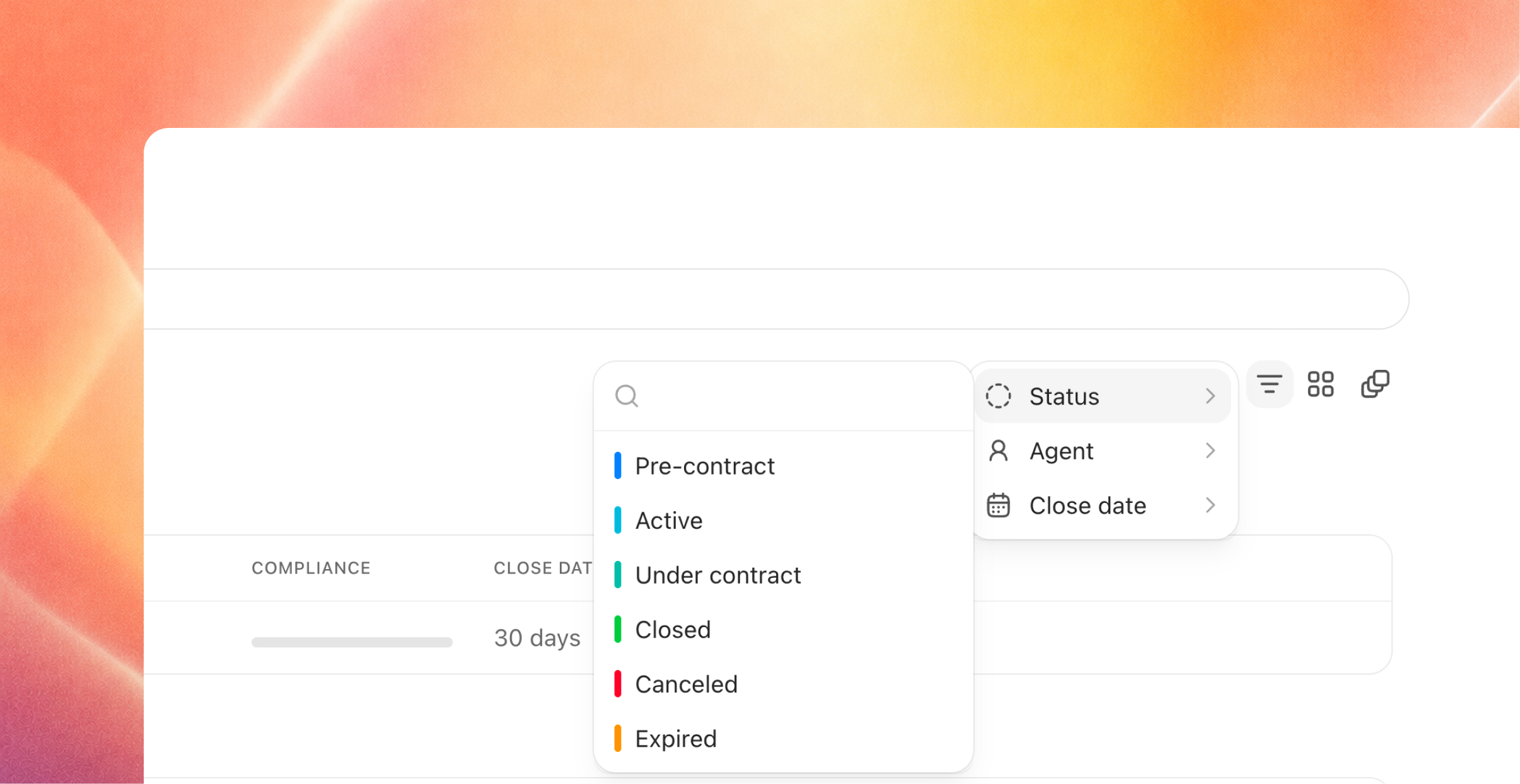Click the copy/duplicate icon
The height and width of the screenshot is (784, 1520).
tap(1375, 384)
